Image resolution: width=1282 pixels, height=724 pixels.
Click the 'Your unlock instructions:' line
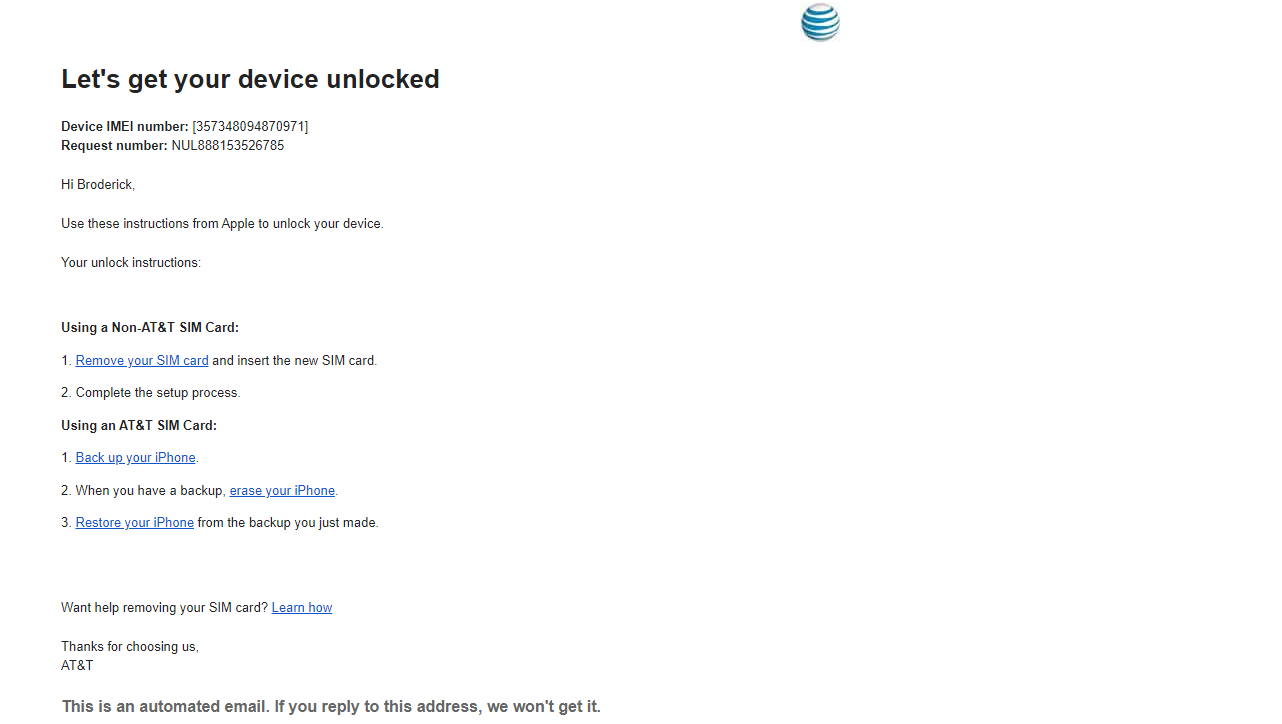[x=131, y=263]
